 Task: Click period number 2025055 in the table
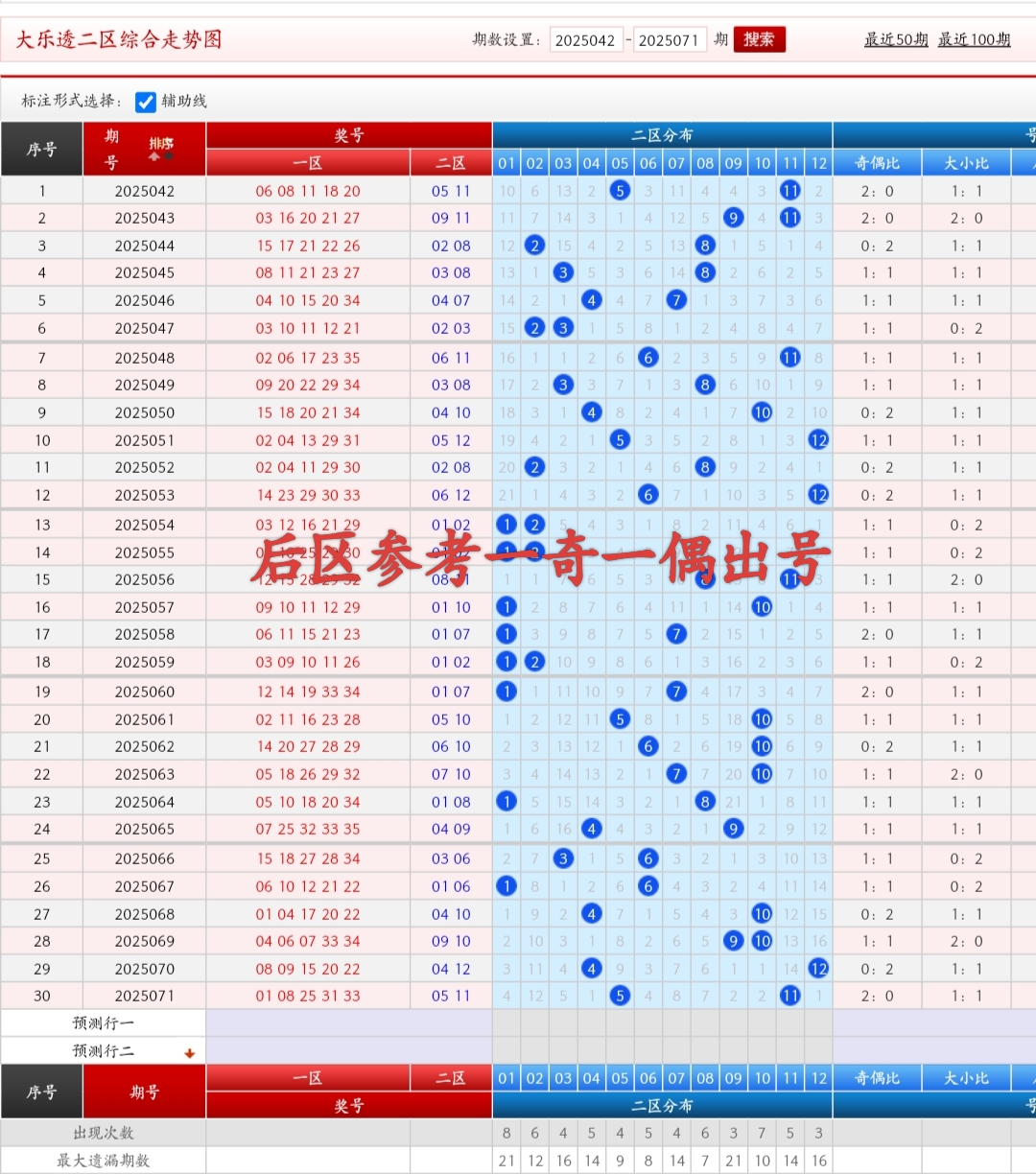[x=144, y=552]
